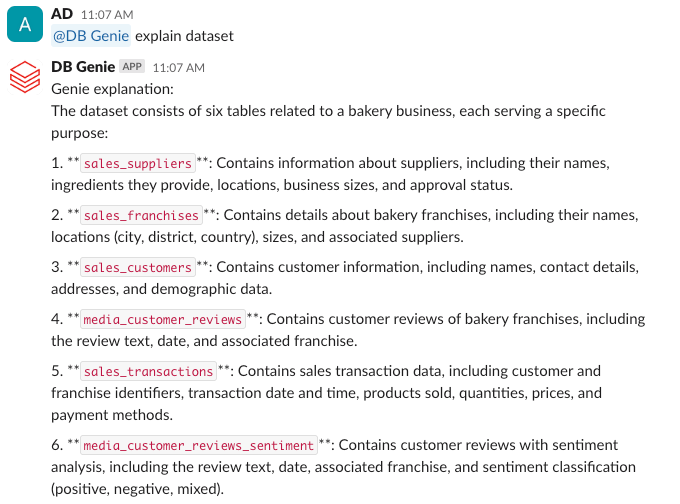Click the sales_customers code tag
The width and height of the screenshot is (680, 504).
click(x=138, y=267)
